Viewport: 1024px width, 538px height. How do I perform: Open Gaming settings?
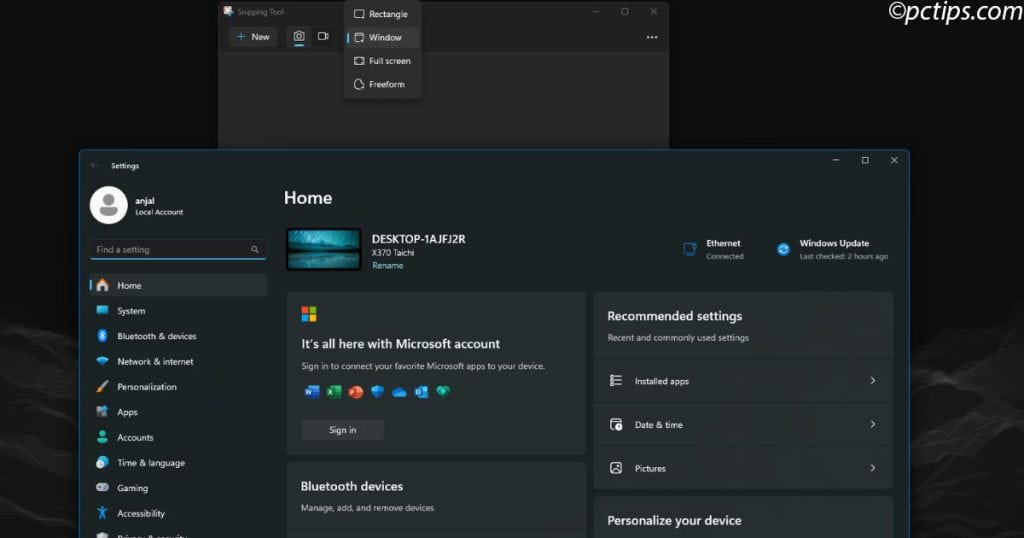[x=178, y=488]
